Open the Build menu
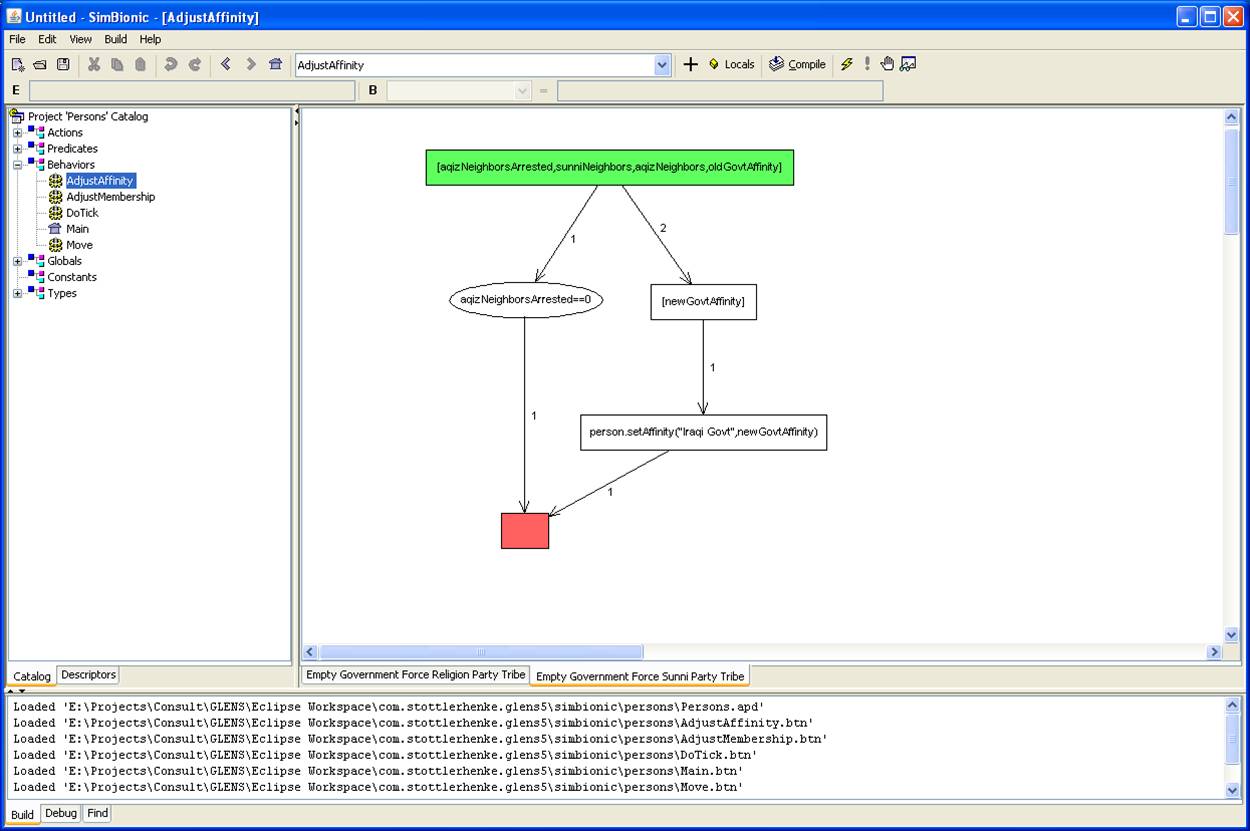Viewport: 1250px width, 831px height. (x=116, y=39)
